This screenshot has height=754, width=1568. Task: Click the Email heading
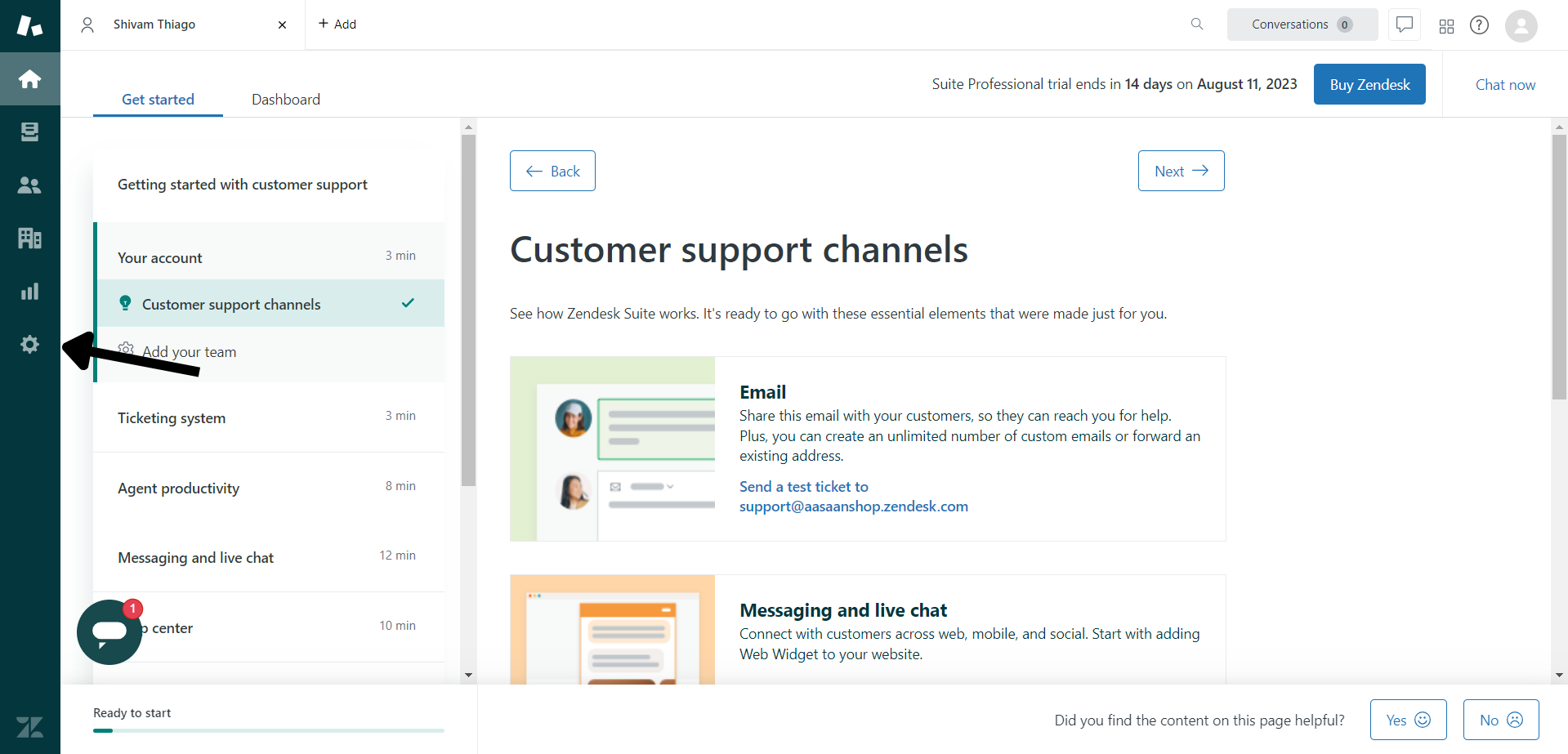pyautogui.click(x=763, y=392)
